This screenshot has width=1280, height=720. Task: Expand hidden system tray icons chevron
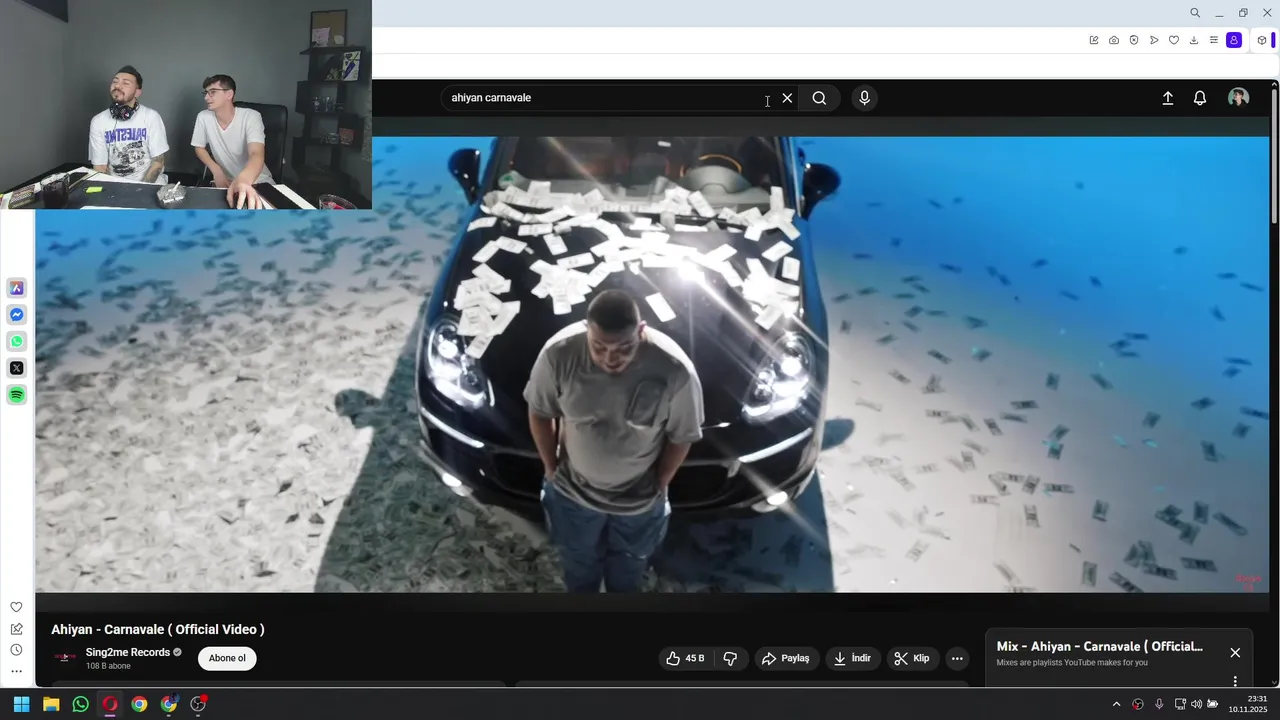(x=1117, y=704)
